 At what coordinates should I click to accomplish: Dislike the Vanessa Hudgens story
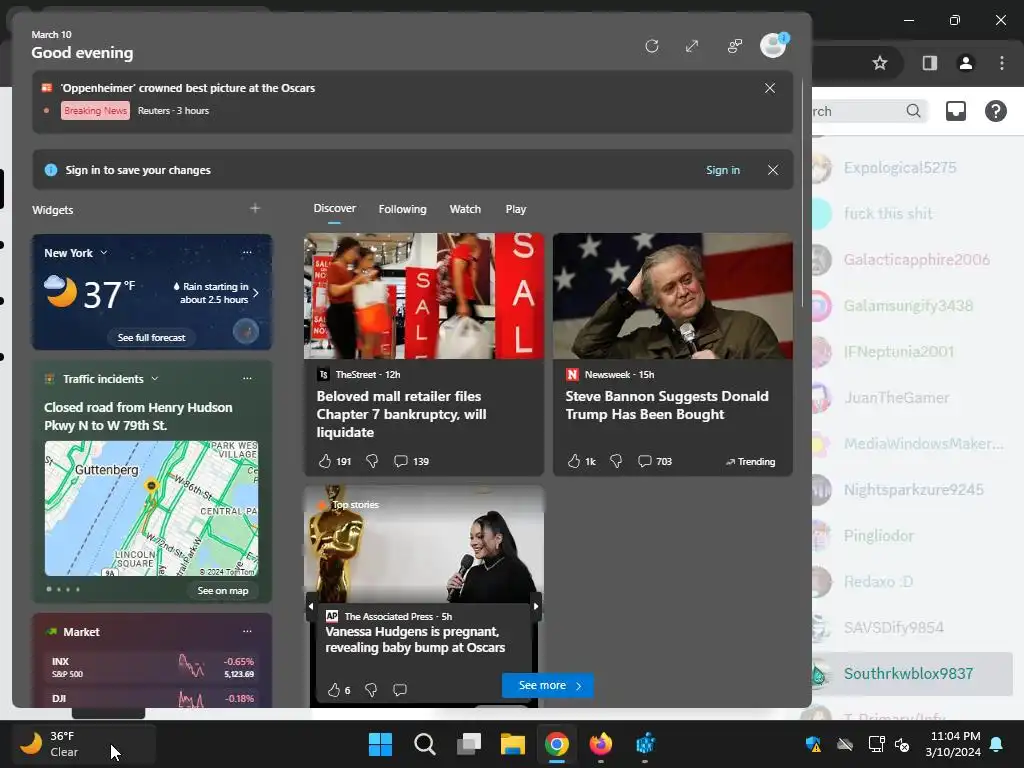click(x=371, y=690)
